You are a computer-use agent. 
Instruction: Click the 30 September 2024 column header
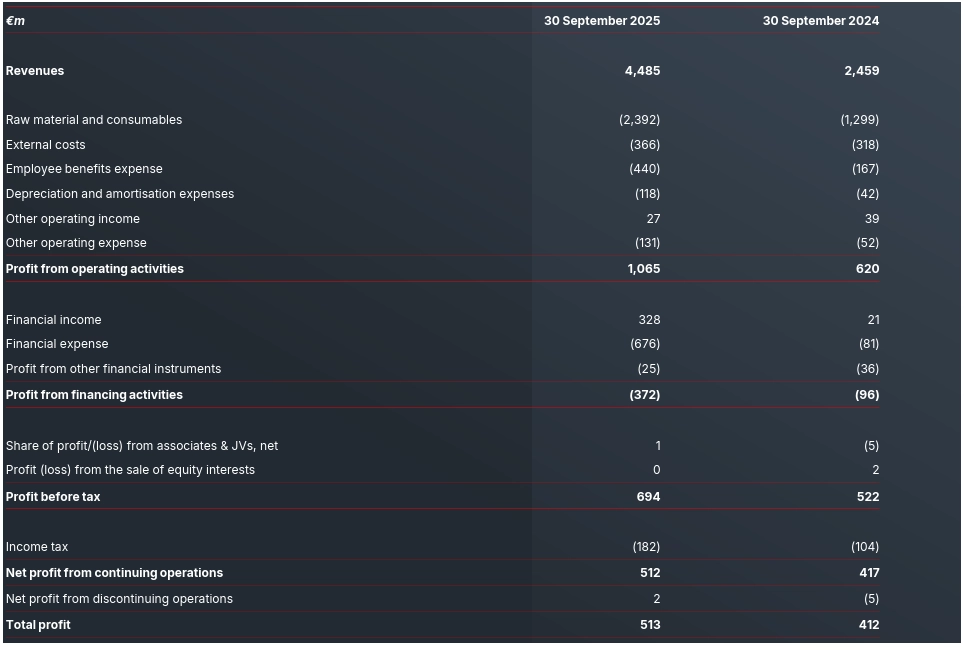click(820, 20)
